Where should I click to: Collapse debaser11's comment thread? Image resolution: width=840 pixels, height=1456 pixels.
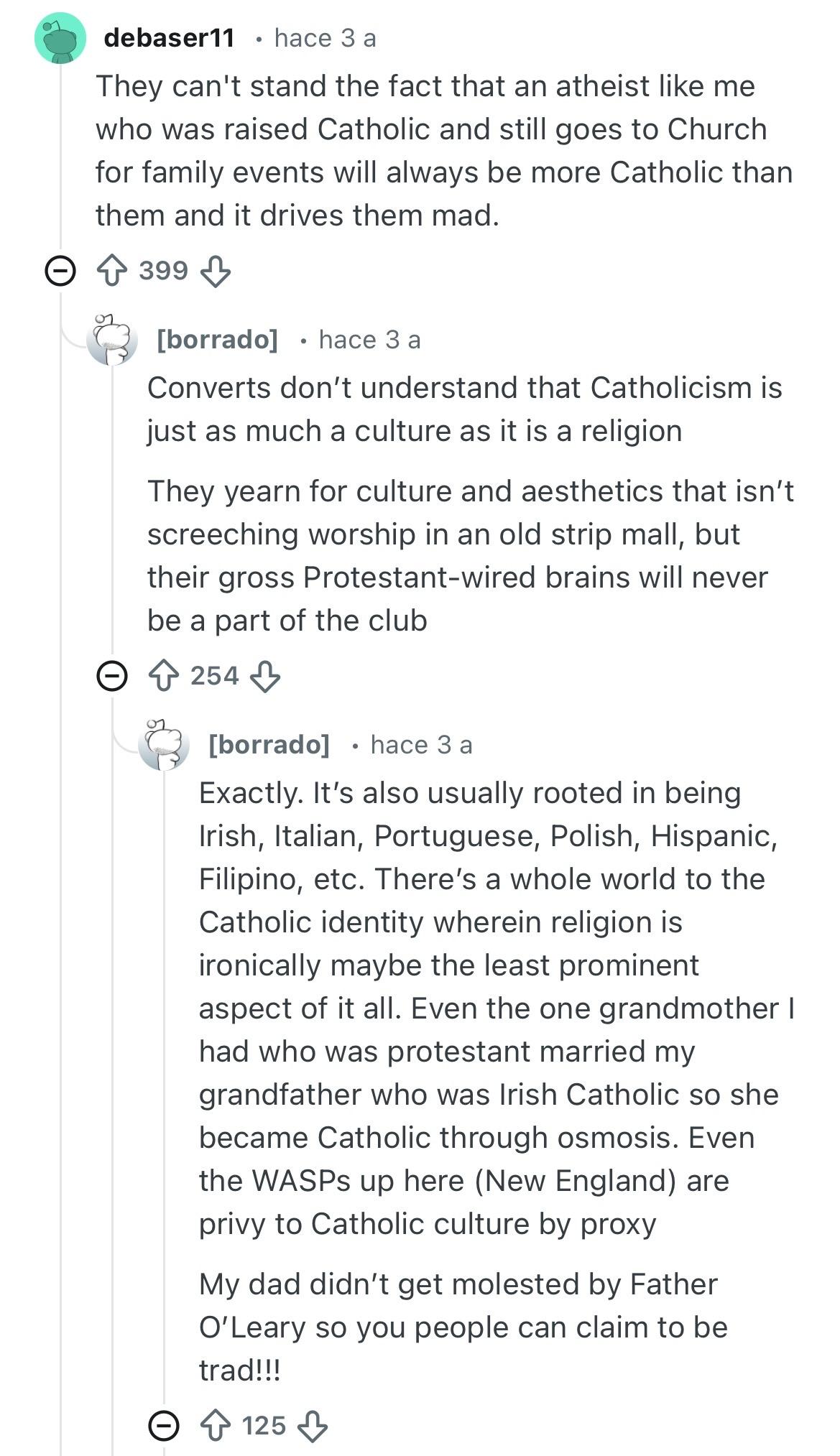[x=60, y=272]
